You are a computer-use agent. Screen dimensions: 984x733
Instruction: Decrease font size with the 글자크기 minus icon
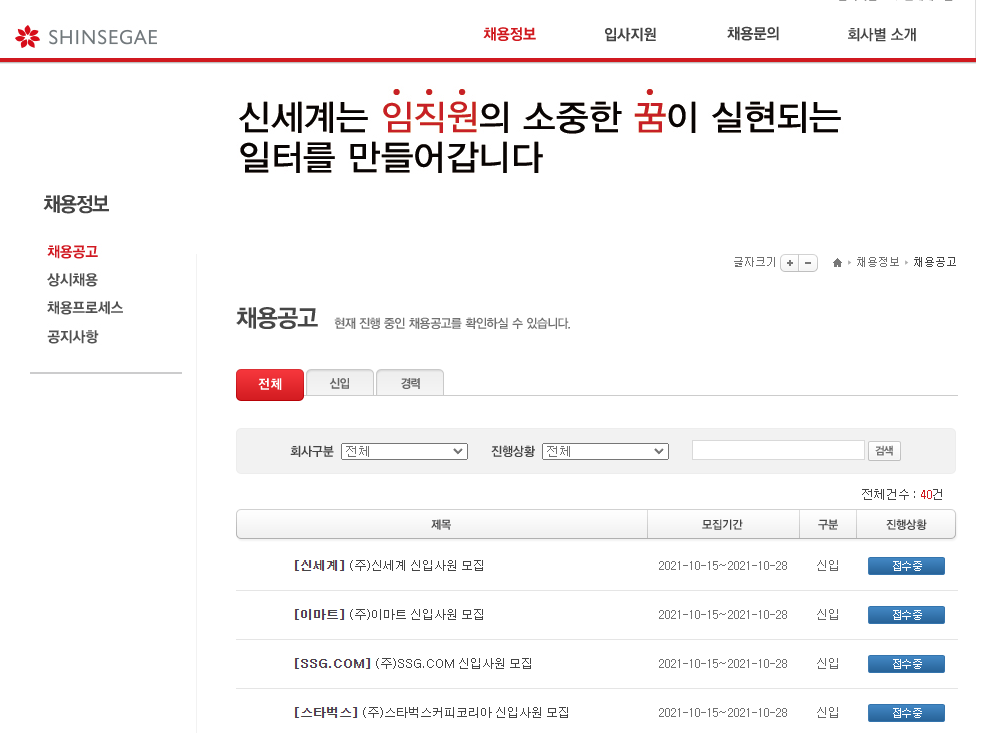807,262
